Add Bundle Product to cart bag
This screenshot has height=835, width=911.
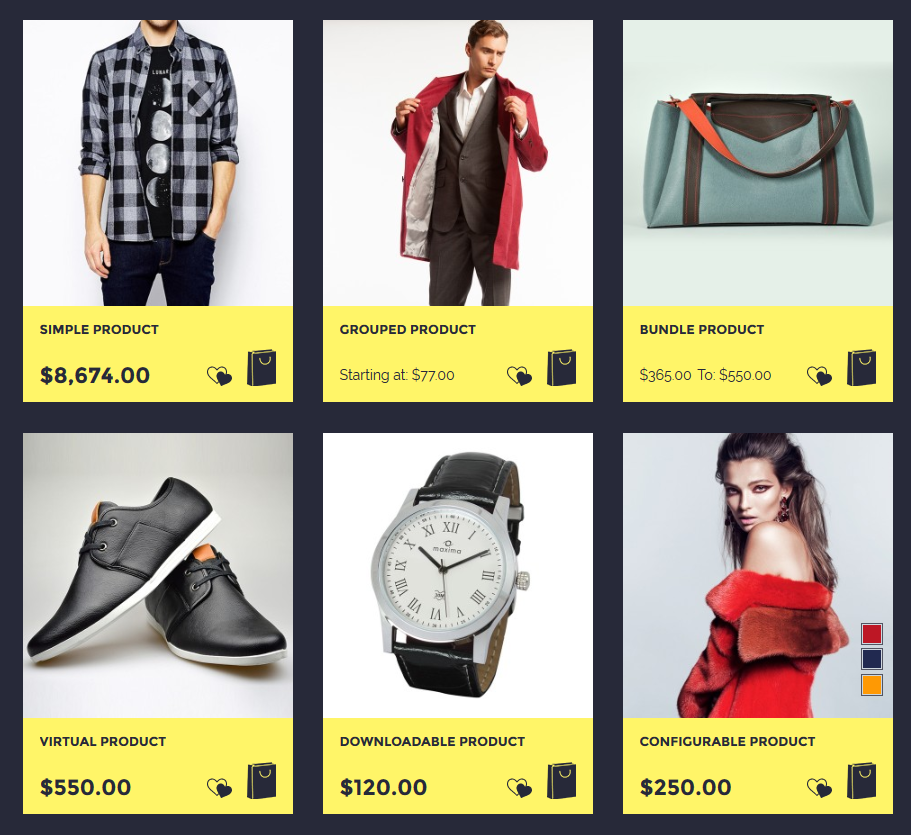coord(861,368)
